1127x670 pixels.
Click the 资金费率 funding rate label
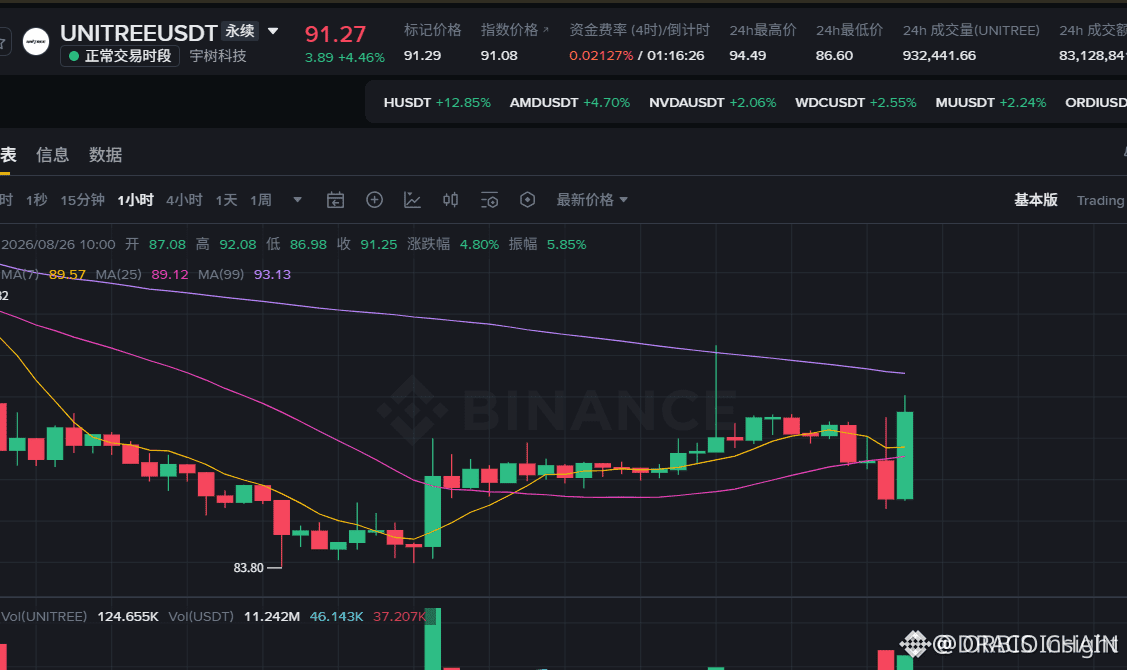click(x=640, y=30)
